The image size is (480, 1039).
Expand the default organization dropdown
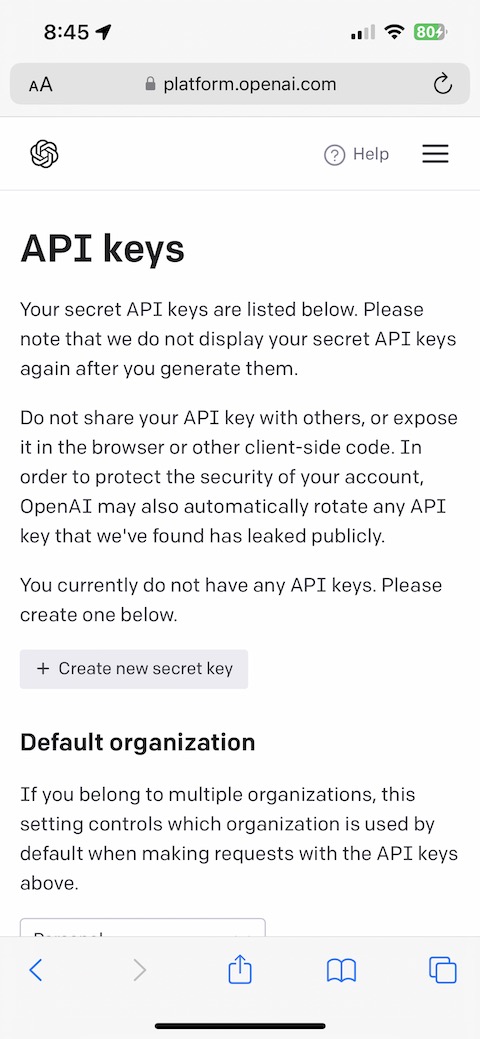(143, 928)
